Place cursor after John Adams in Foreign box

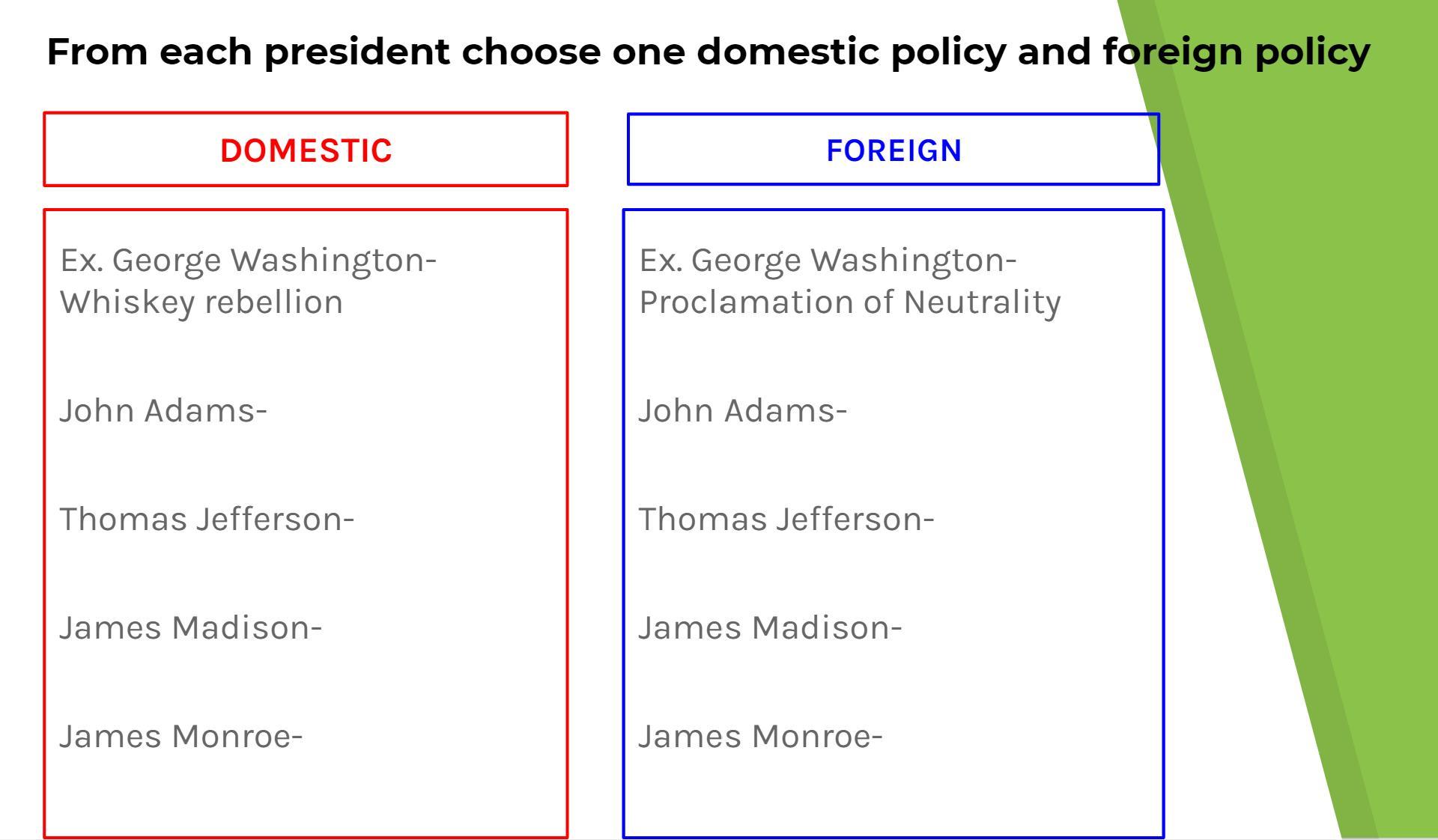coord(849,411)
